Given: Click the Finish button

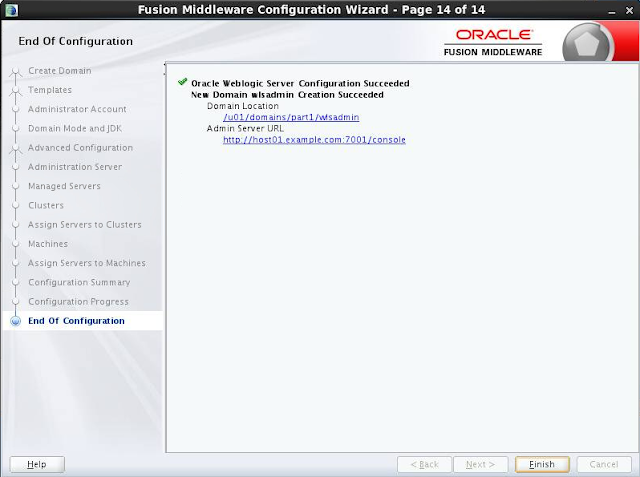Looking at the screenshot, I should point(542,464).
